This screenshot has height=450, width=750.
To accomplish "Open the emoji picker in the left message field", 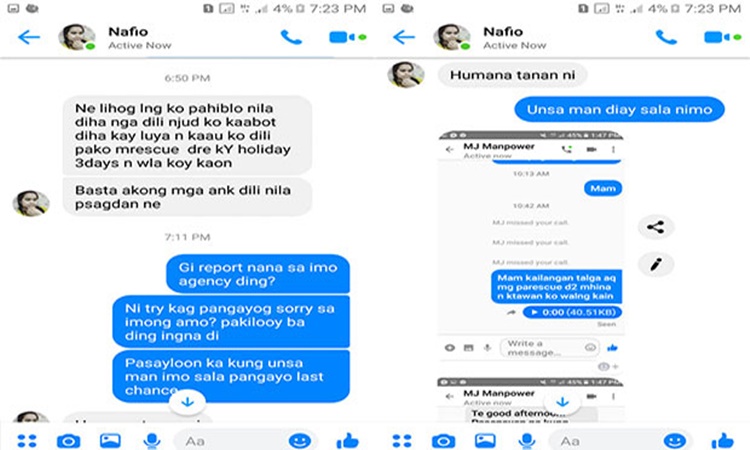I will click(300, 440).
